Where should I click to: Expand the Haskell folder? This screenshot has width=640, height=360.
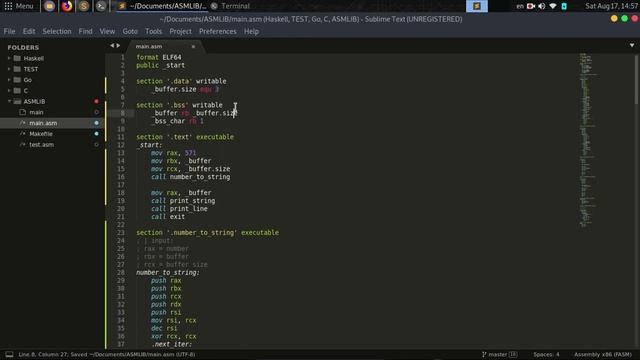[x=9, y=58]
